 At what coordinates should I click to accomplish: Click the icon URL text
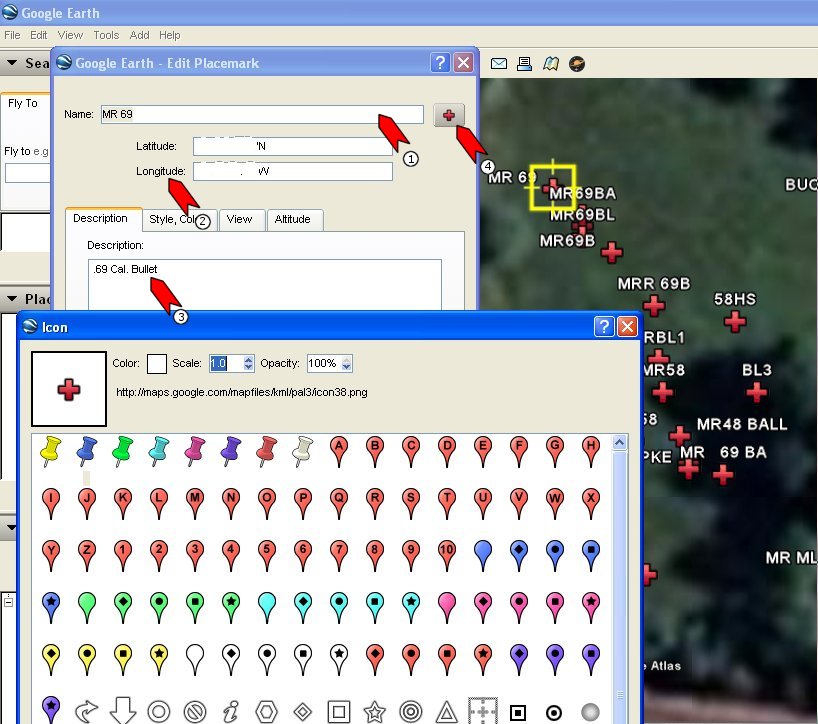tap(242, 392)
